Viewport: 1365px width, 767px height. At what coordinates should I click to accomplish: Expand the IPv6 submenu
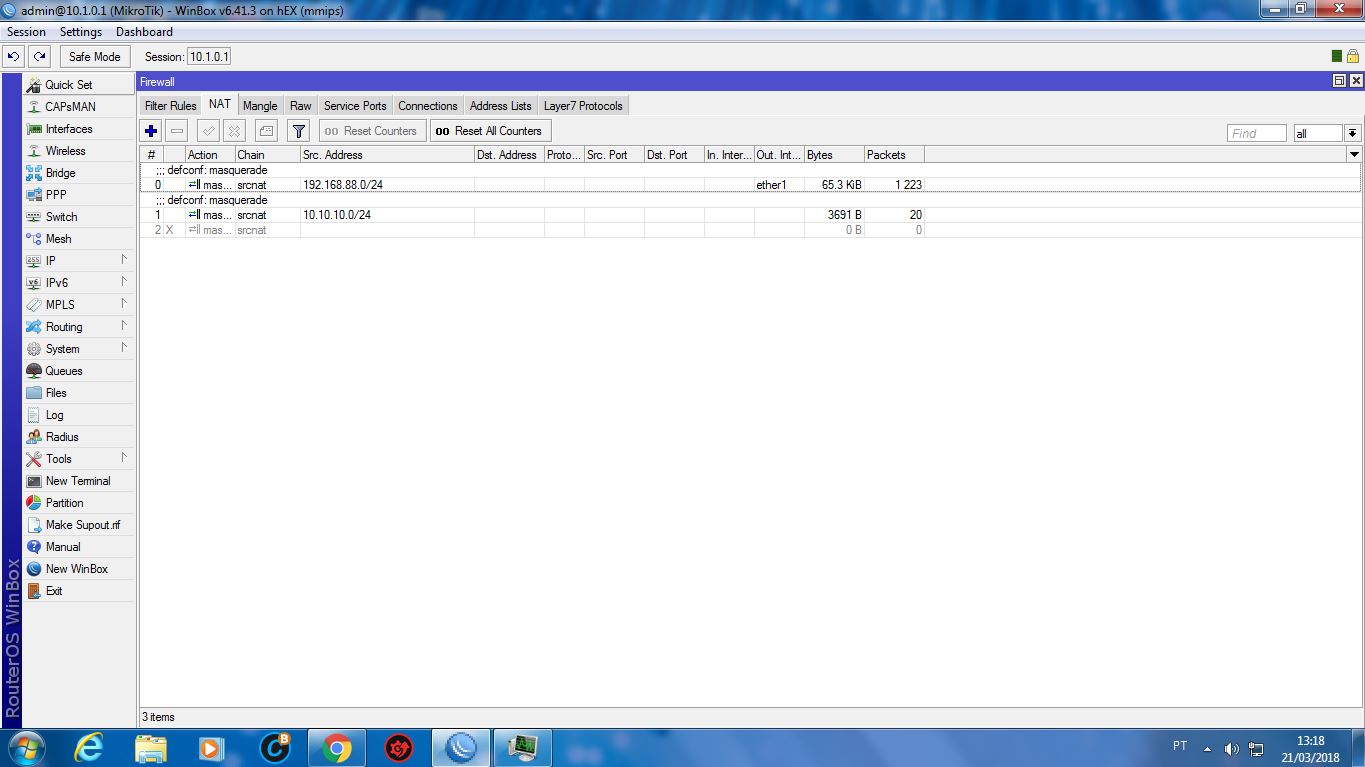click(x=79, y=283)
